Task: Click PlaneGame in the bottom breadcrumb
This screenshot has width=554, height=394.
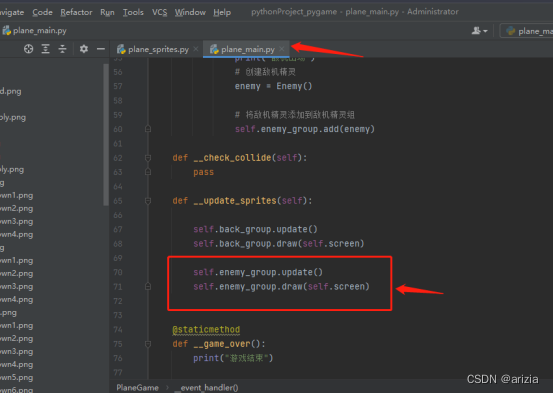Action: click(x=137, y=388)
